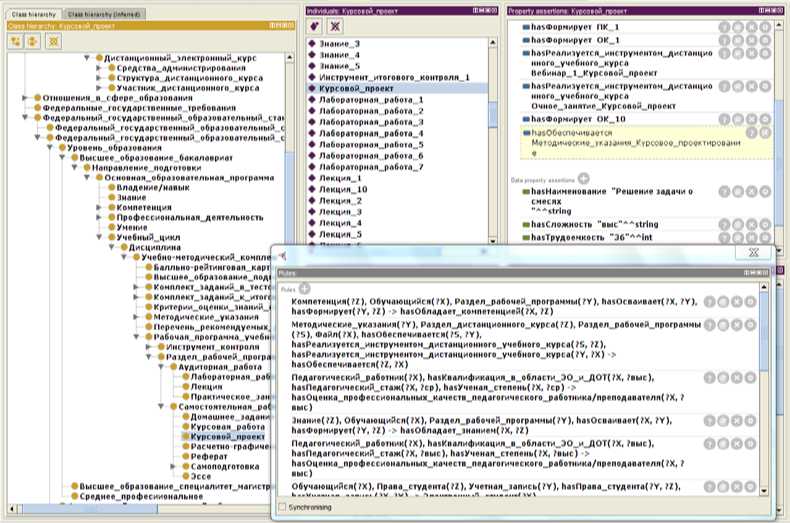Select the Class hierarchy tab
Screen dimensions: 790x523
32,15
